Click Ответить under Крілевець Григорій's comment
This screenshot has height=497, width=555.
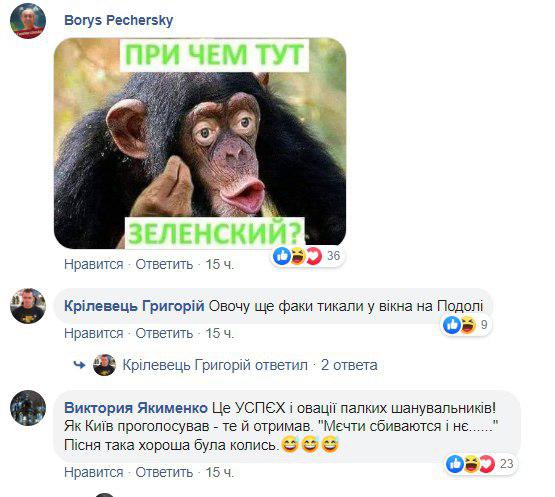[164, 333]
